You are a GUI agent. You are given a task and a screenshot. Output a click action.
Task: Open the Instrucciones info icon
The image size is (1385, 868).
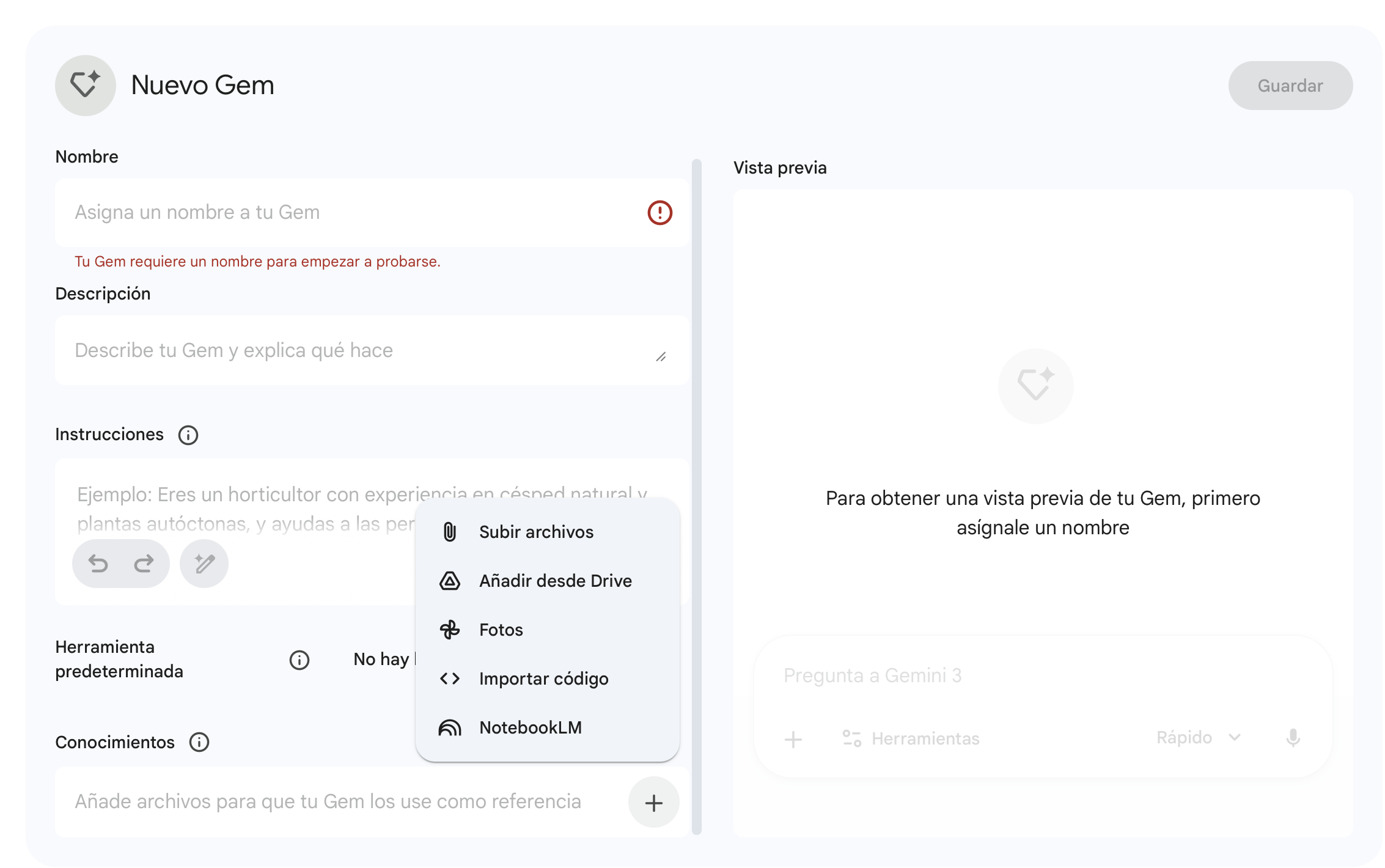pos(188,435)
